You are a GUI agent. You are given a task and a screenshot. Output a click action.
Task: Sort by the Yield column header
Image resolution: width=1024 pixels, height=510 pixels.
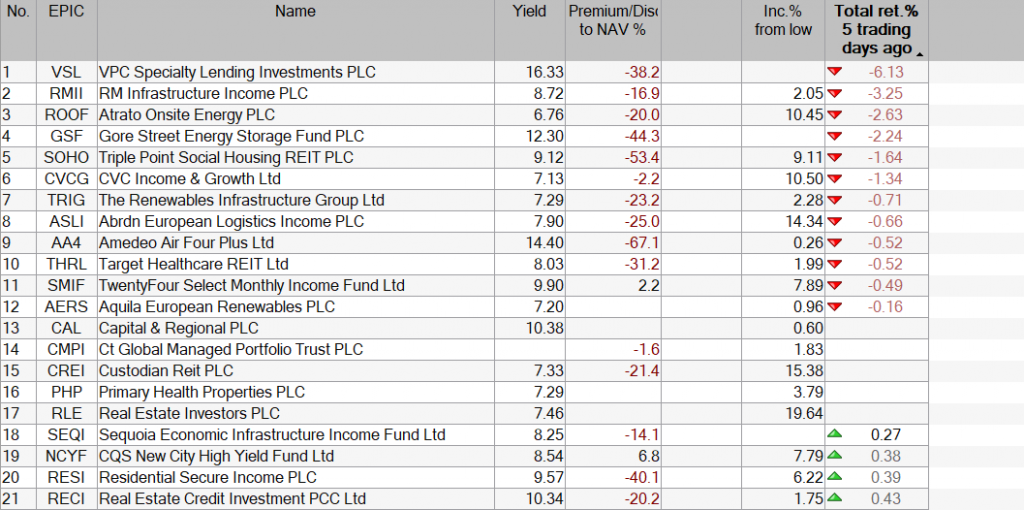530,31
